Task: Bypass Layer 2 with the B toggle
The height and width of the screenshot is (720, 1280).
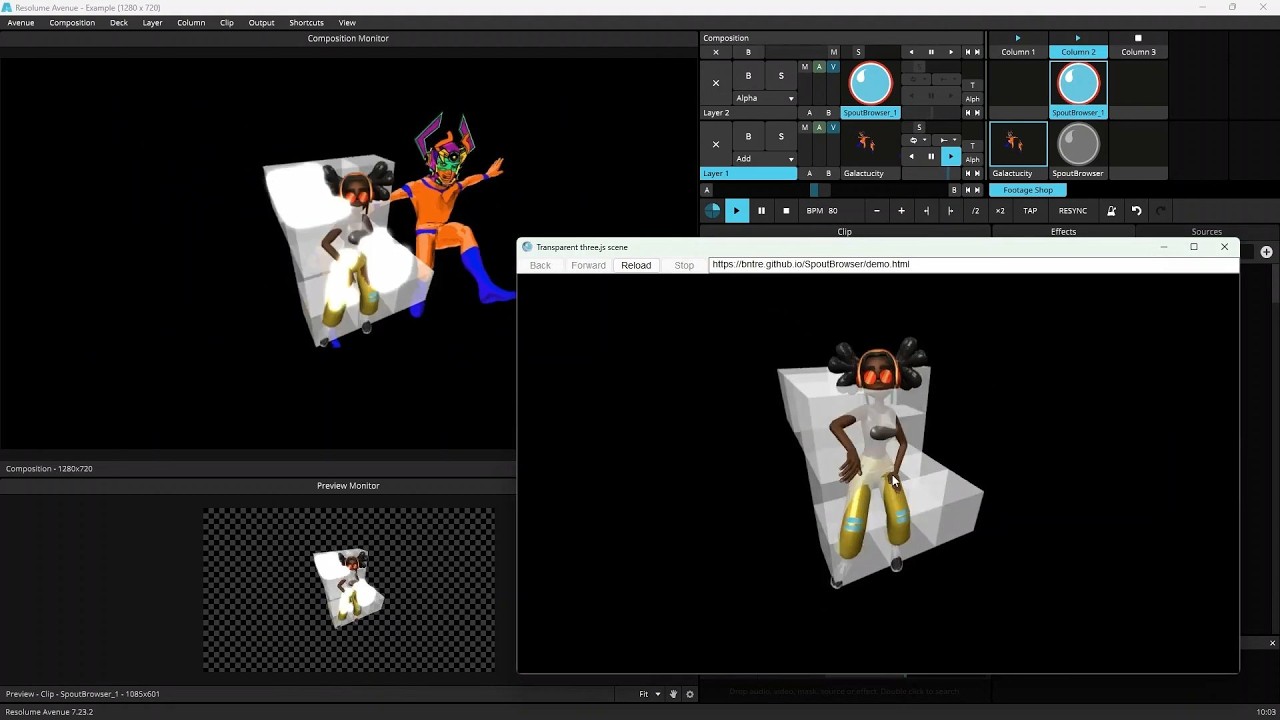Action: click(x=748, y=76)
